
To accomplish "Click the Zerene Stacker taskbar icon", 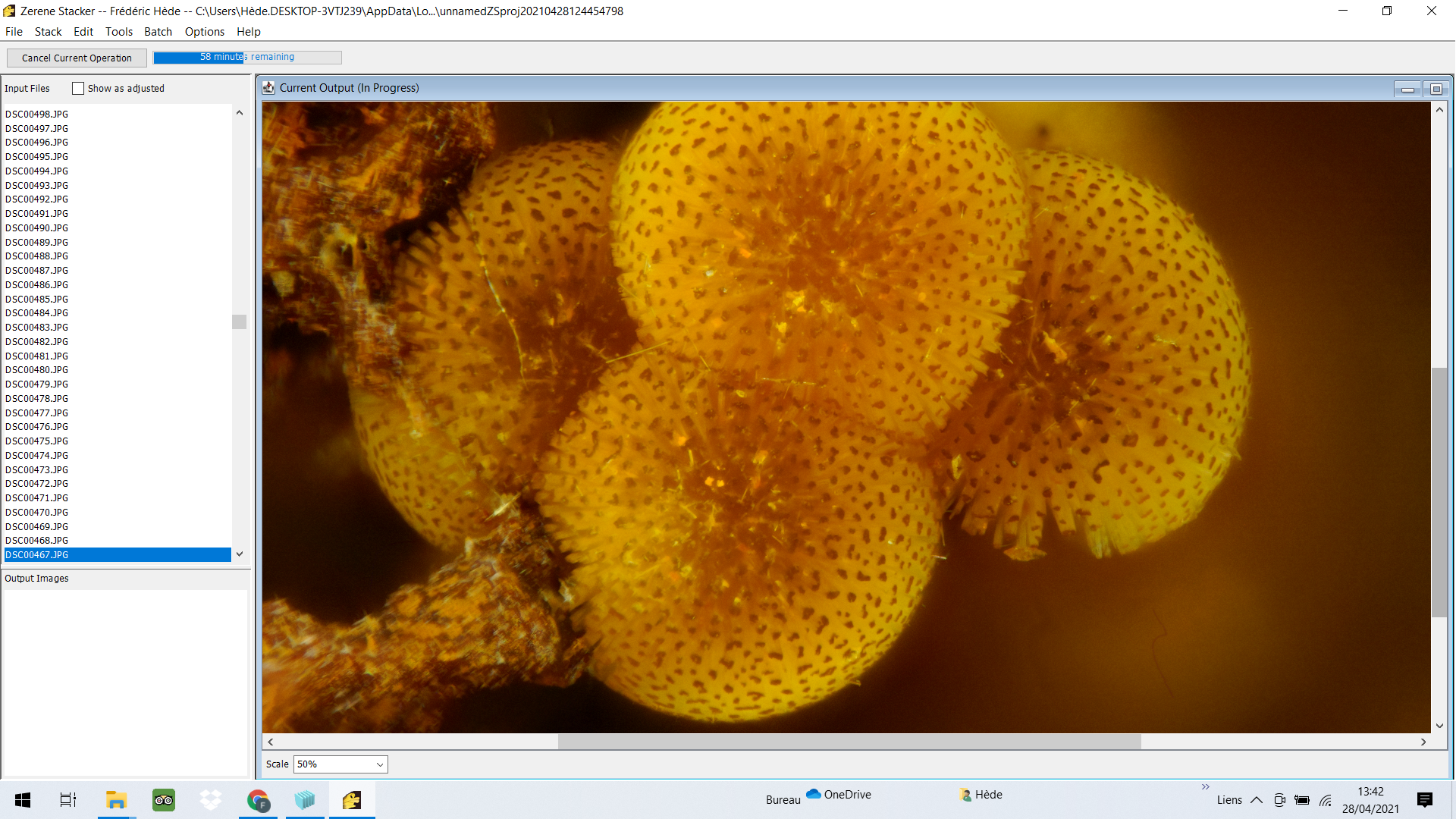I will click(x=352, y=799).
